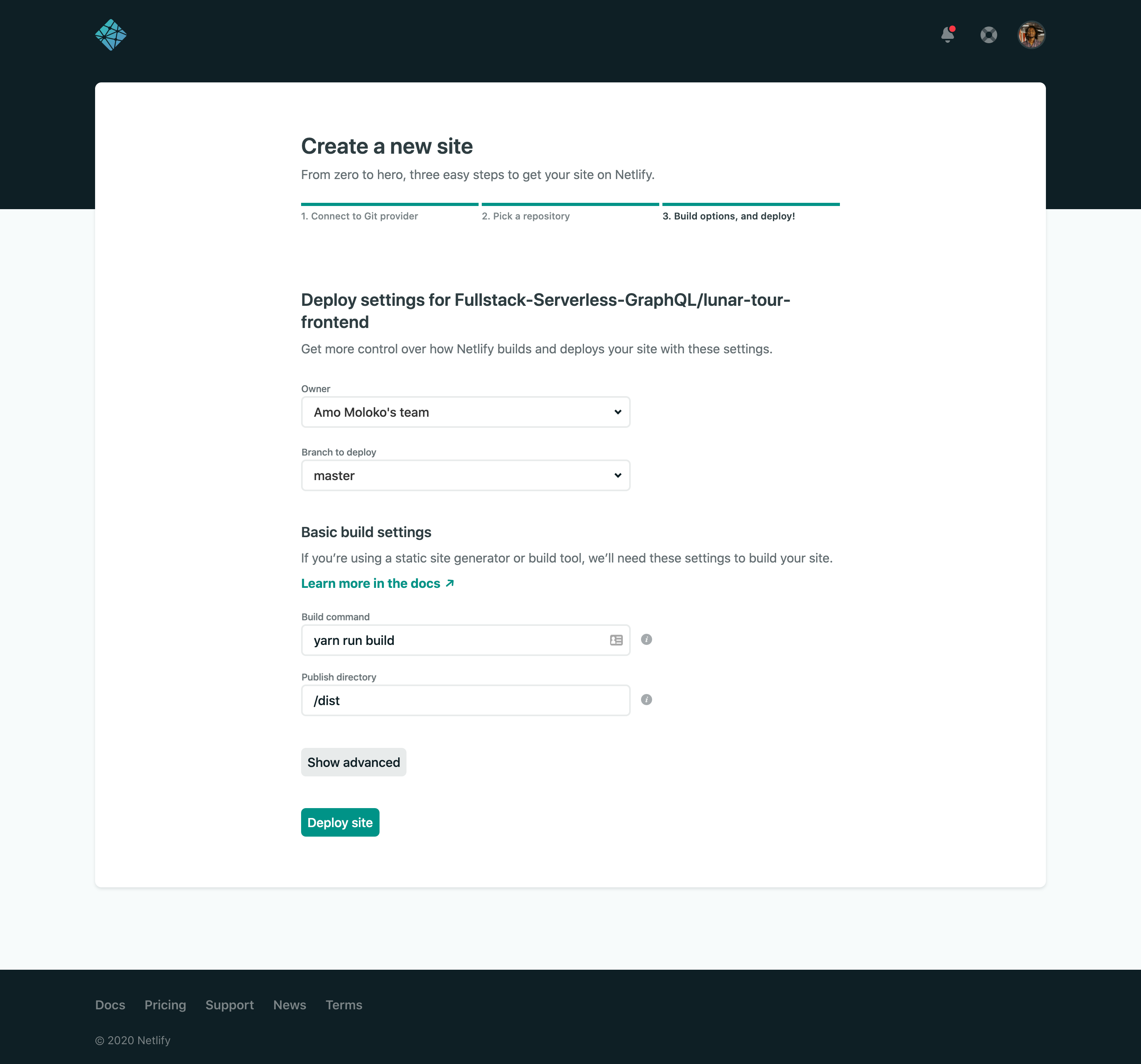Viewport: 1141px width, 1064px height.
Task: Open the user avatar menu
Action: (1031, 35)
